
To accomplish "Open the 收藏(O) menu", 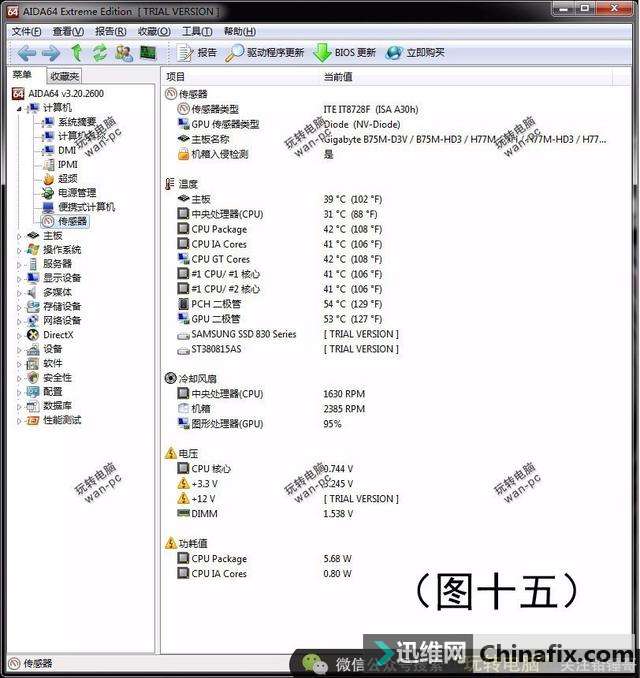I will pyautogui.click(x=154, y=32).
